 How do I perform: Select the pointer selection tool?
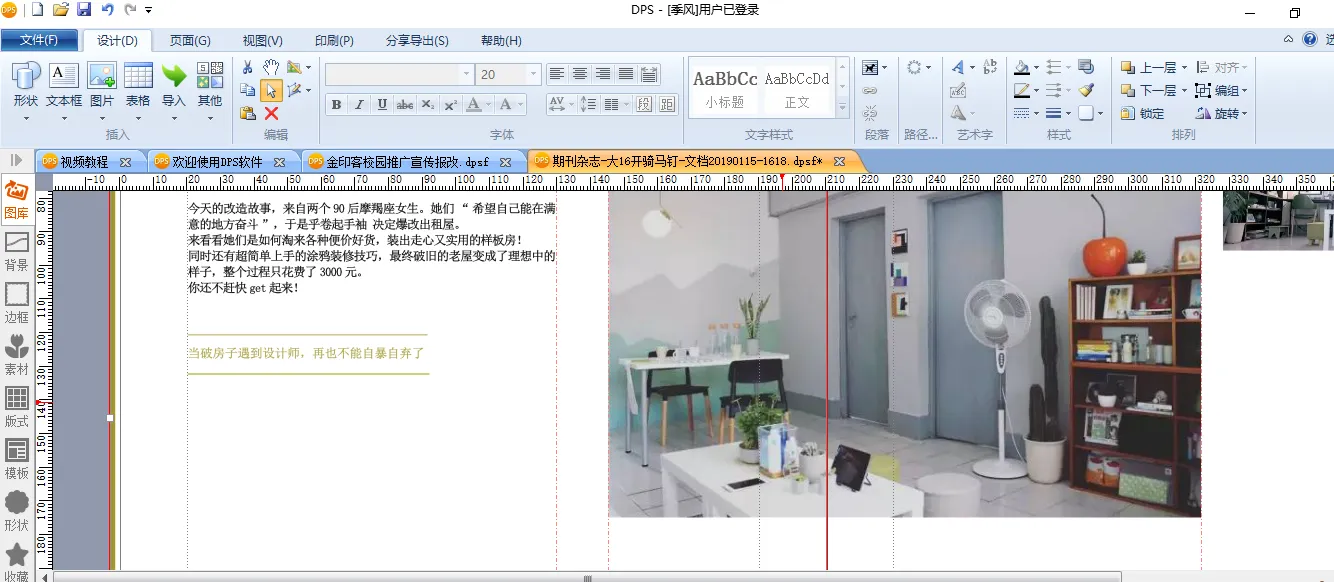[x=271, y=91]
